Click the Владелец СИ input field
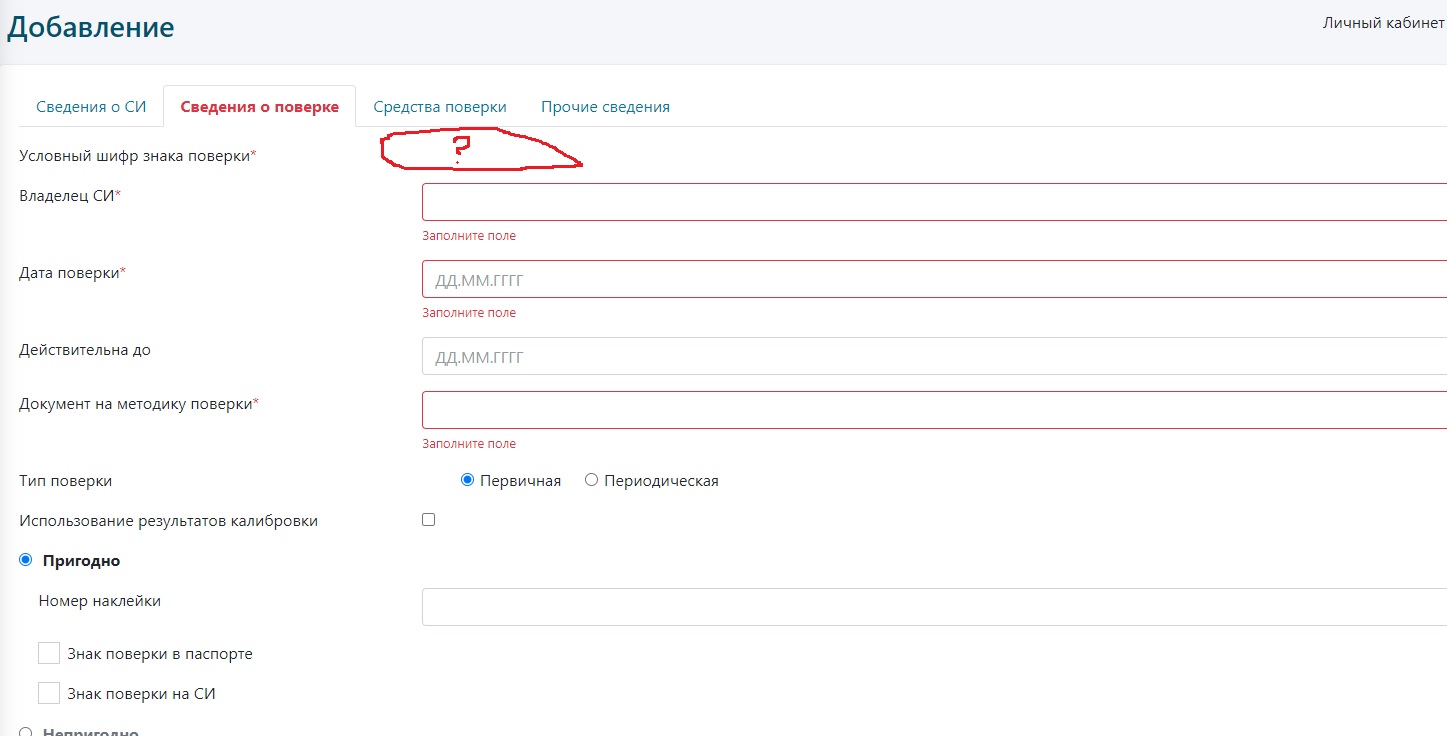This screenshot has height=736, width=1447. coord(934,202)
